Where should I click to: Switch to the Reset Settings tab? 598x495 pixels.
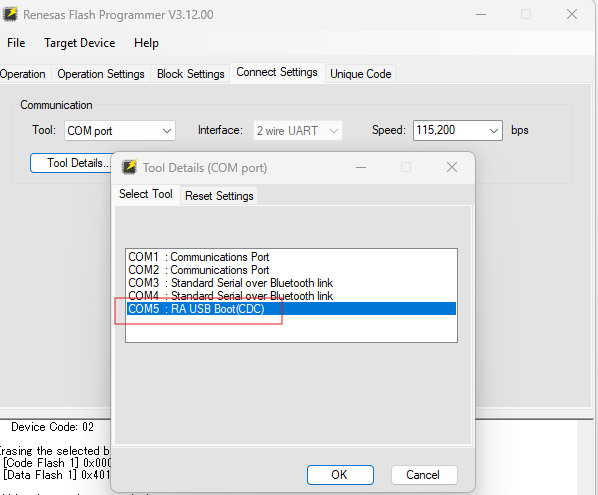coord(219,196)
